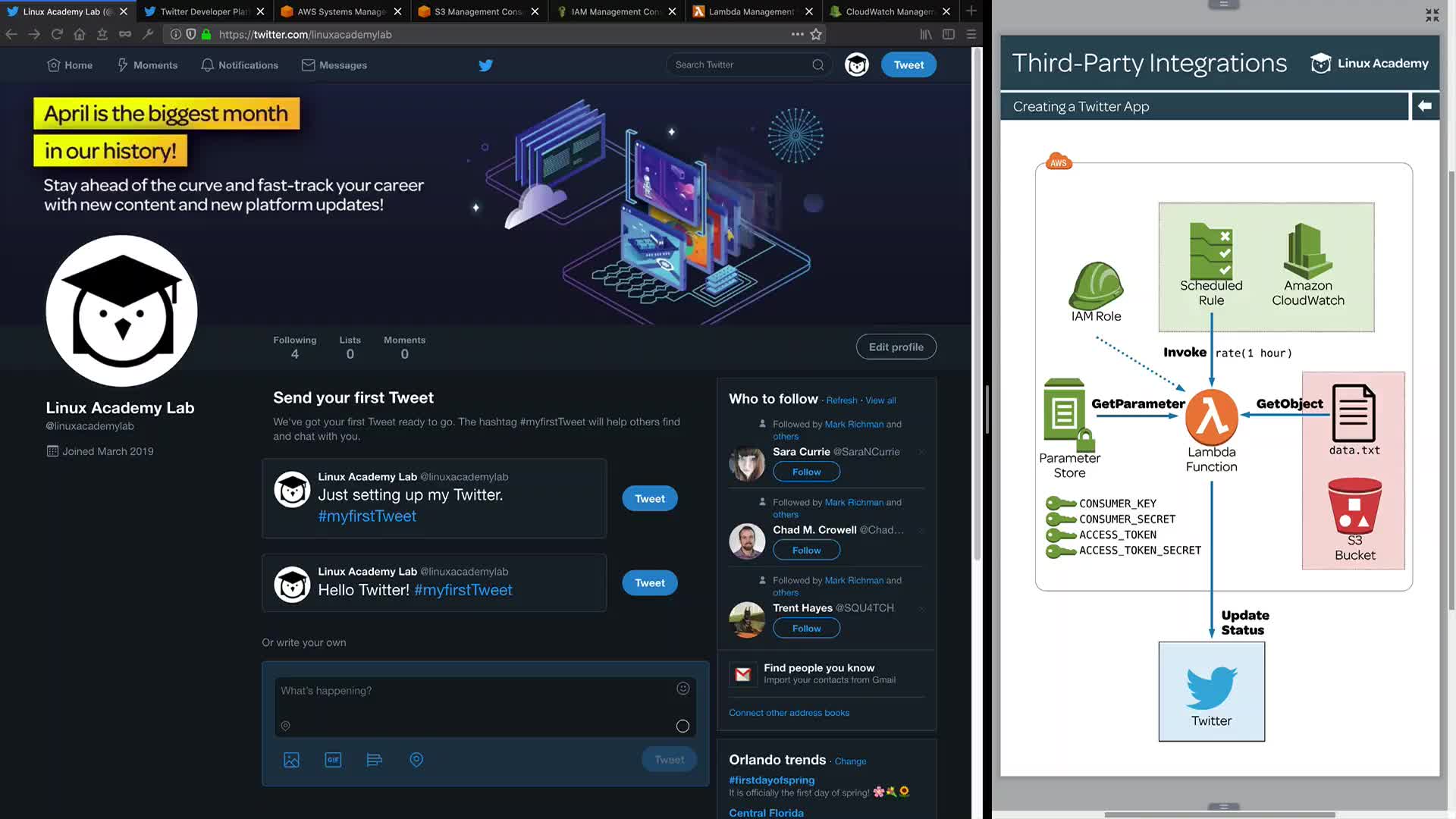1456x819 pixels.
Task: Open the emoji picker in tweet box
Action: coord(682,689)
